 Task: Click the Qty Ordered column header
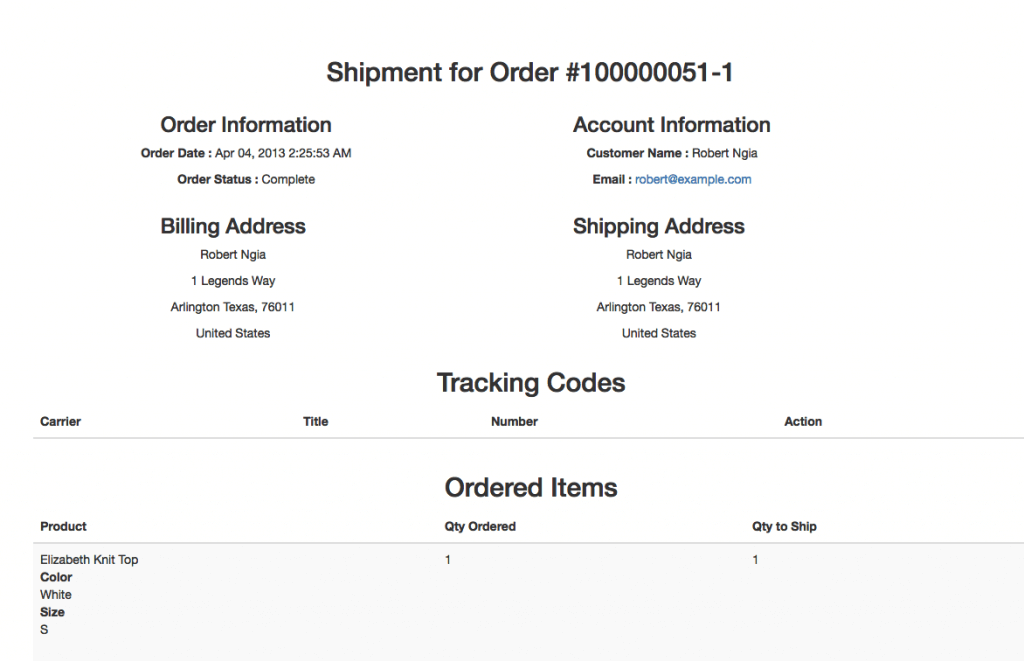[480, 527]
